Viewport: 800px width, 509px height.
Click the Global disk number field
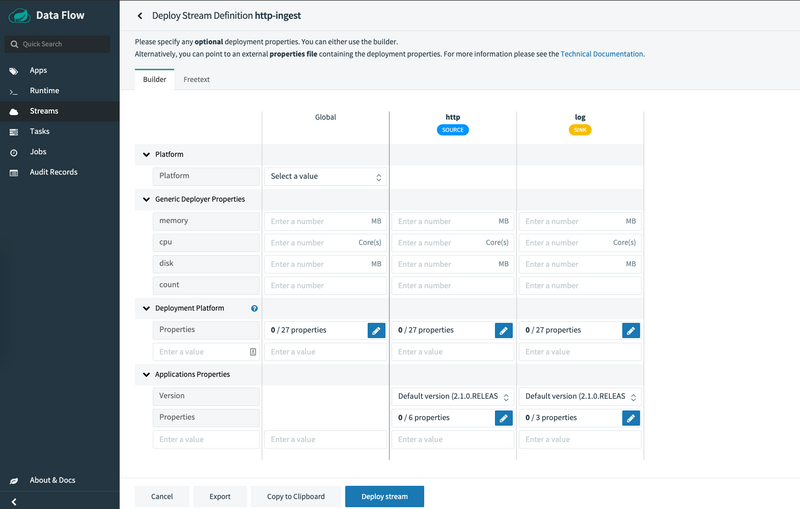click(326, 264)
